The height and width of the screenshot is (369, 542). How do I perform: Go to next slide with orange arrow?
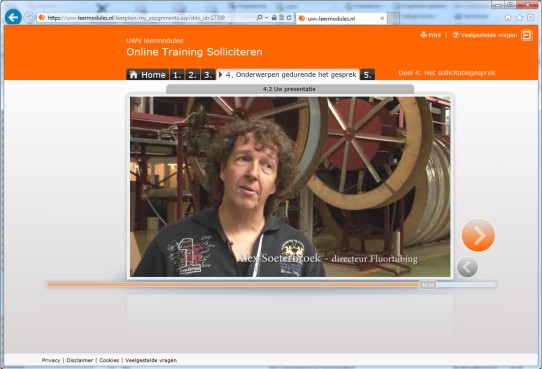[x=478, y=235]
